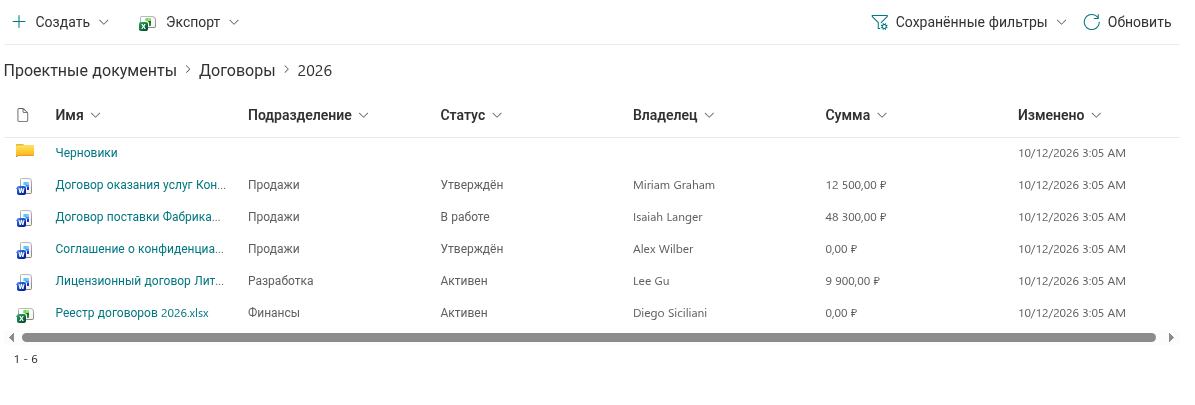1195x405 pixels.
Task: Click the file type column header icon
Action: click(x=23, y=115)
